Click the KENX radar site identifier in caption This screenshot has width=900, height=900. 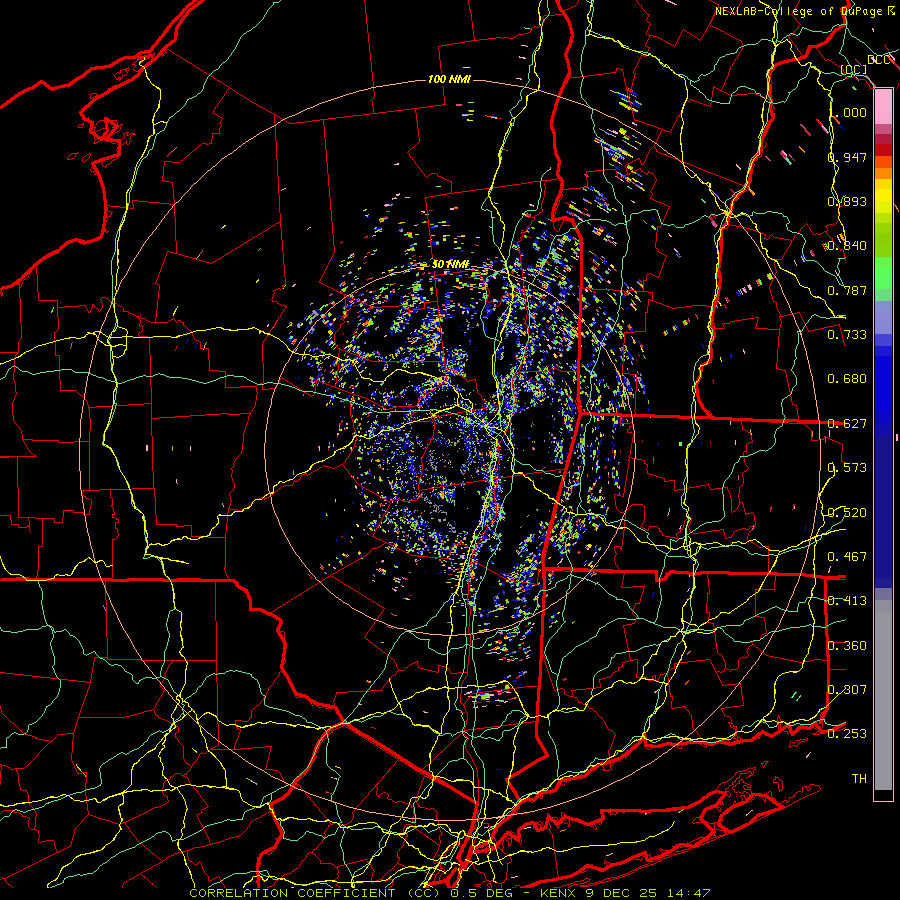558,893
